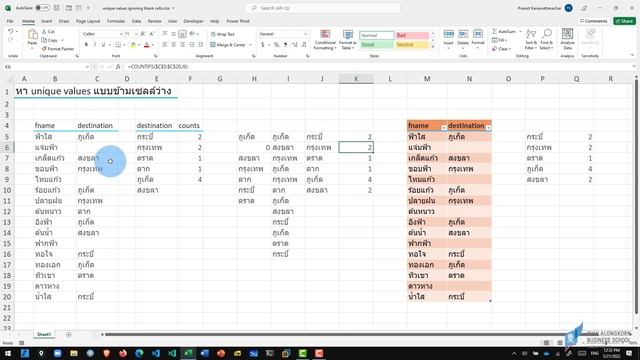
Task: Click the formula bar with COUNTIFS formula
Action: coord(378,67)
